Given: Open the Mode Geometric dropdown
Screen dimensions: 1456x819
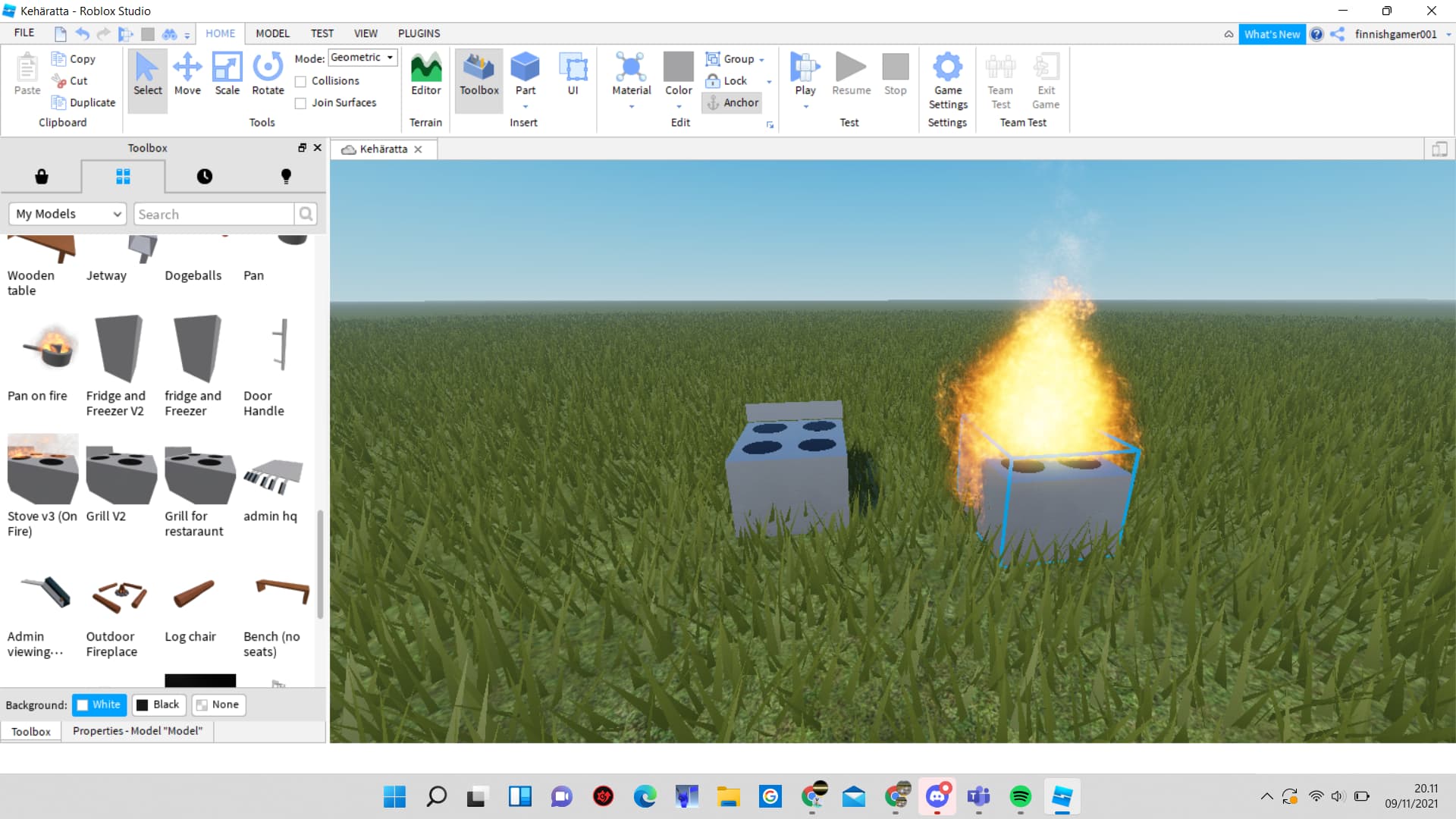Looking at the screenshot, I should coord(362,58).
